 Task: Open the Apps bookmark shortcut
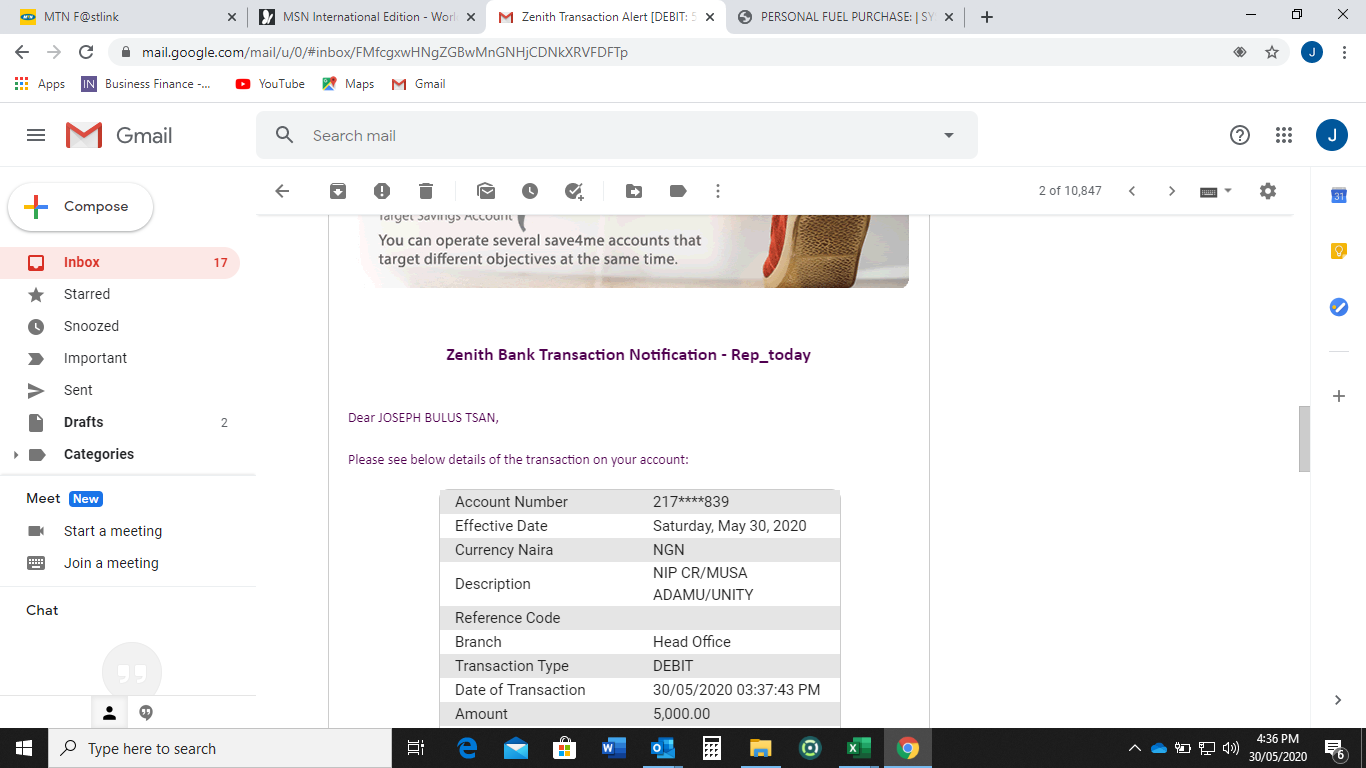40,84
